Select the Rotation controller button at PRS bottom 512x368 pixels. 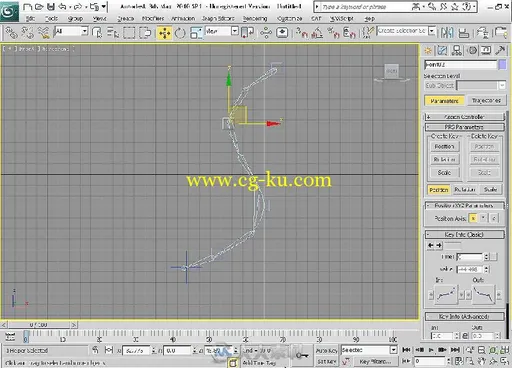(464, 190)
